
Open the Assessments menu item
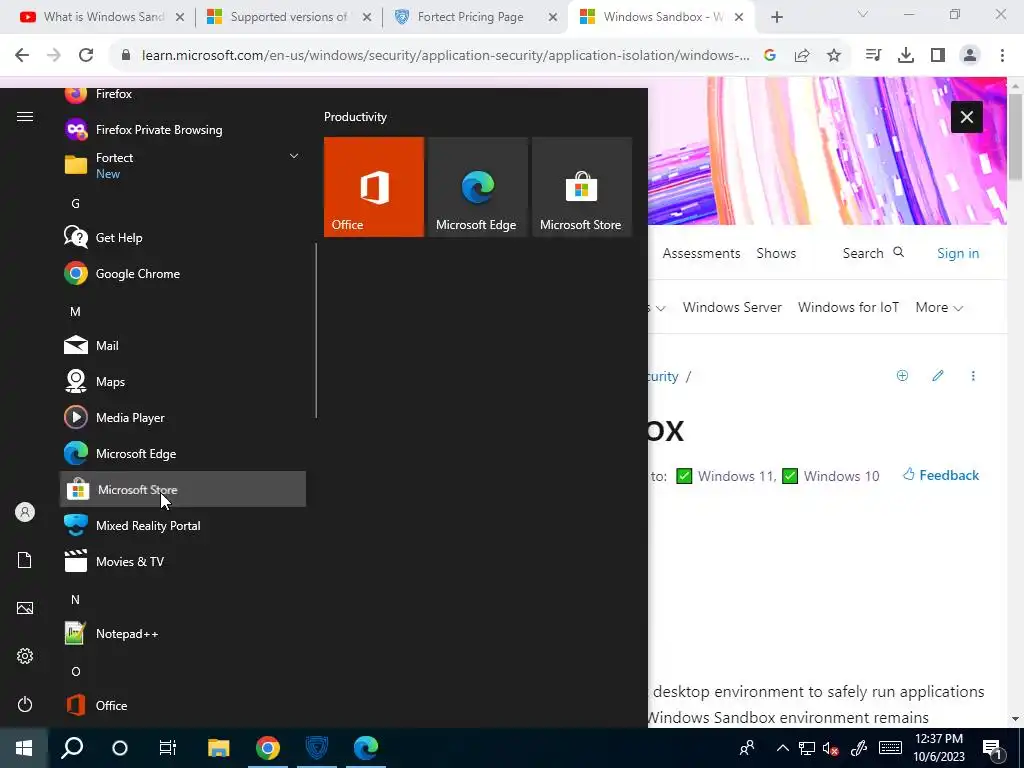(701, 253)
